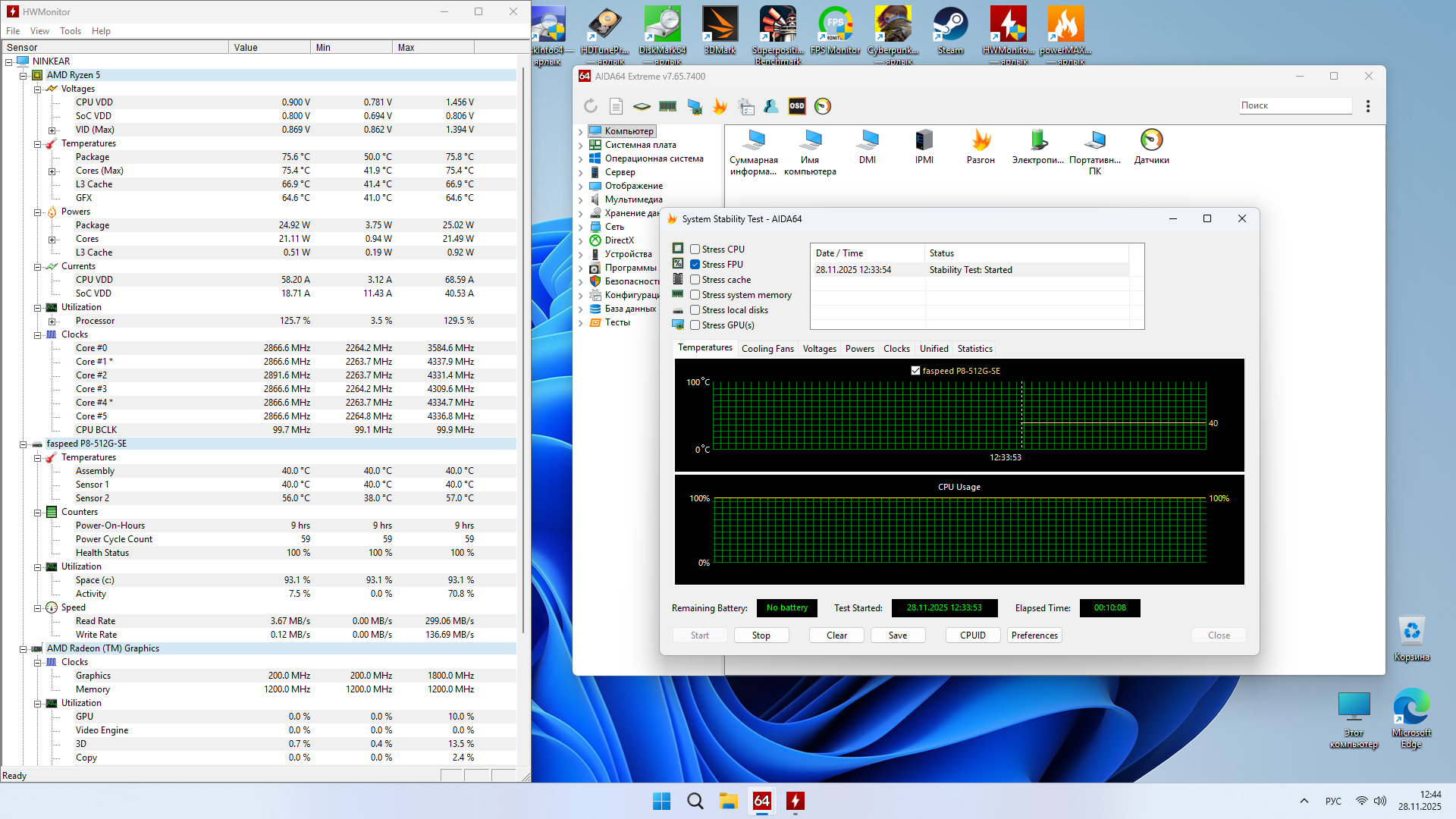
Task: Enable the Stress CPU checkbox
Action: [x=695, y=249]
